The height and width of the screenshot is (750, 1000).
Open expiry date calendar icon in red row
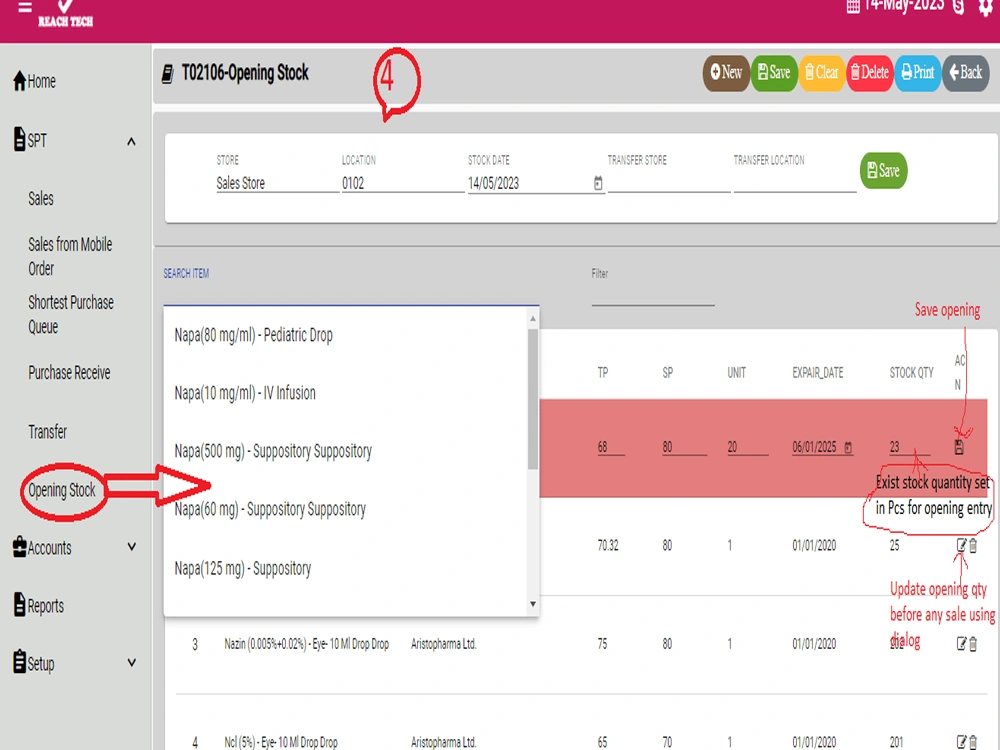coord(848,447)
